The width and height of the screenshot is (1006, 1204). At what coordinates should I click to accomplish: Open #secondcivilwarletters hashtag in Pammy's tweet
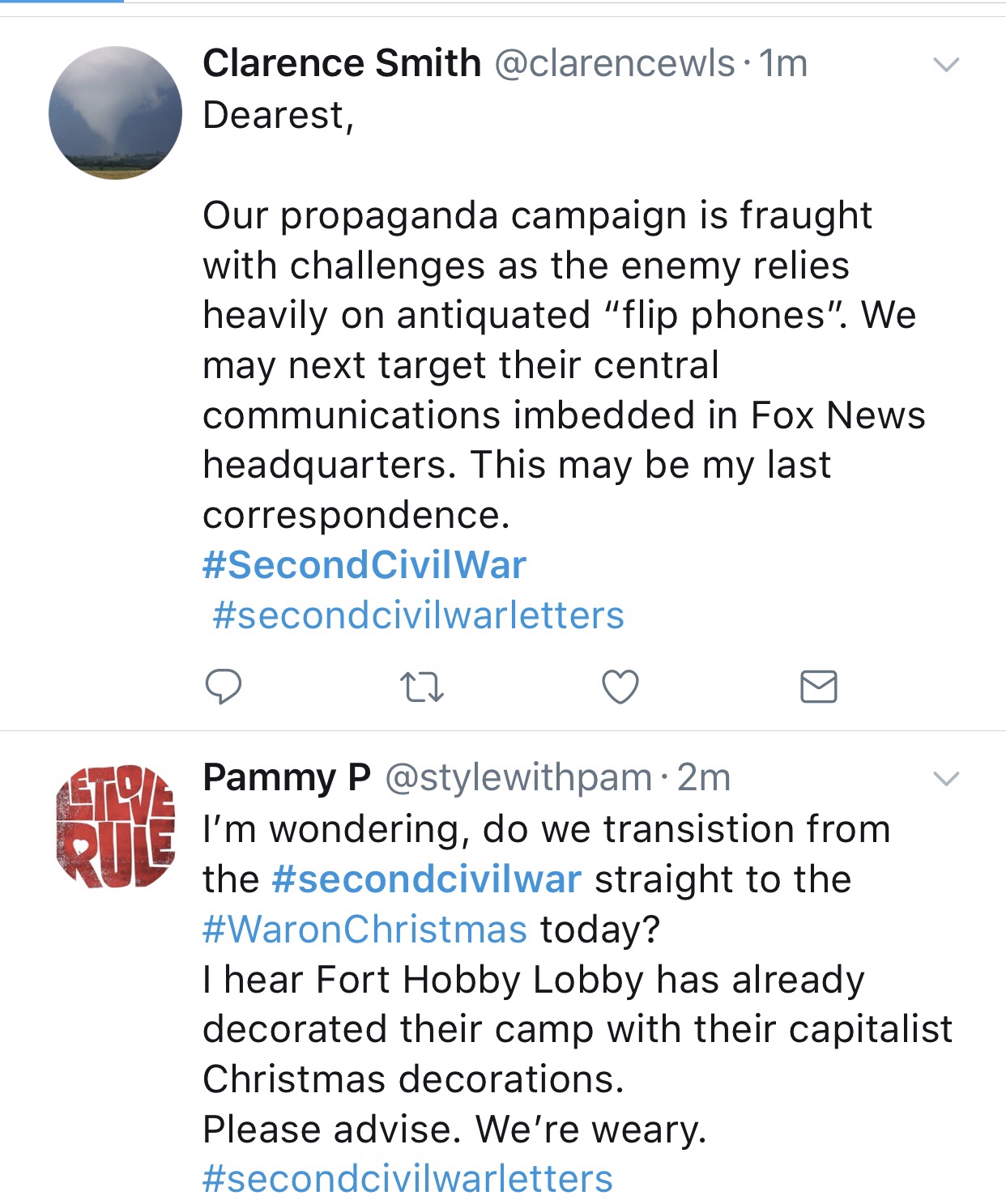click(407, 1179)
